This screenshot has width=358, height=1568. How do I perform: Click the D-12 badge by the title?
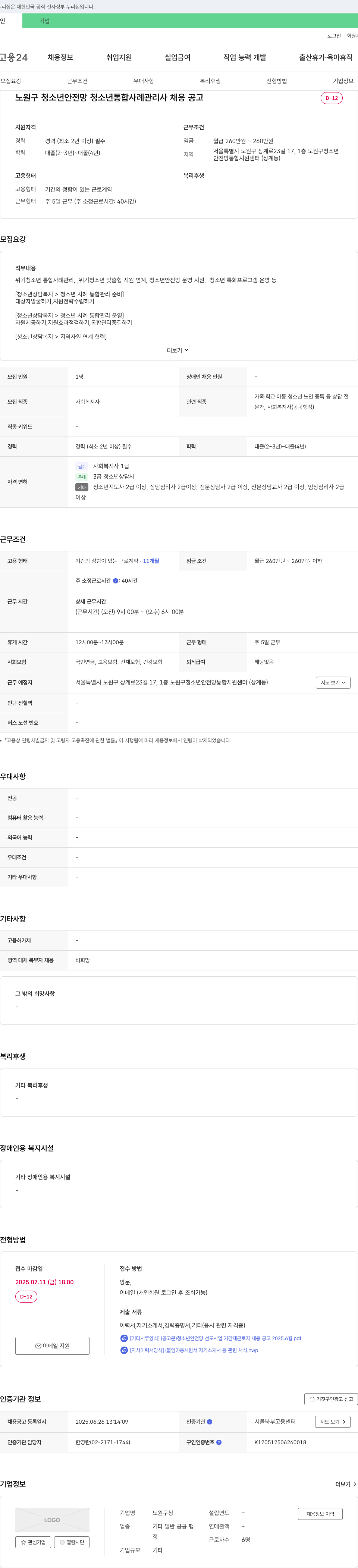(331, 98)
